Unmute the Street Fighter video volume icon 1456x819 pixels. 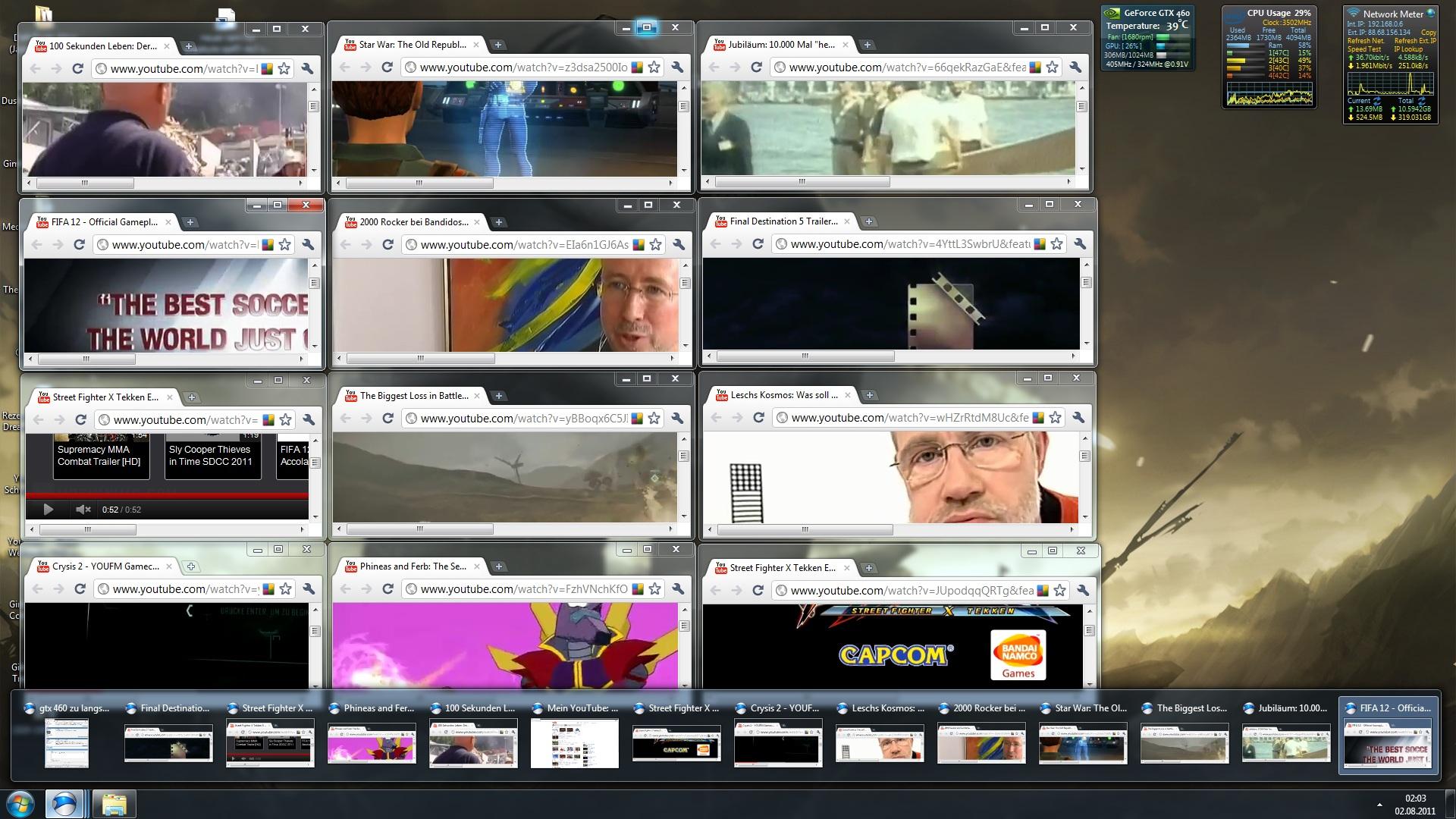point(83,510)
